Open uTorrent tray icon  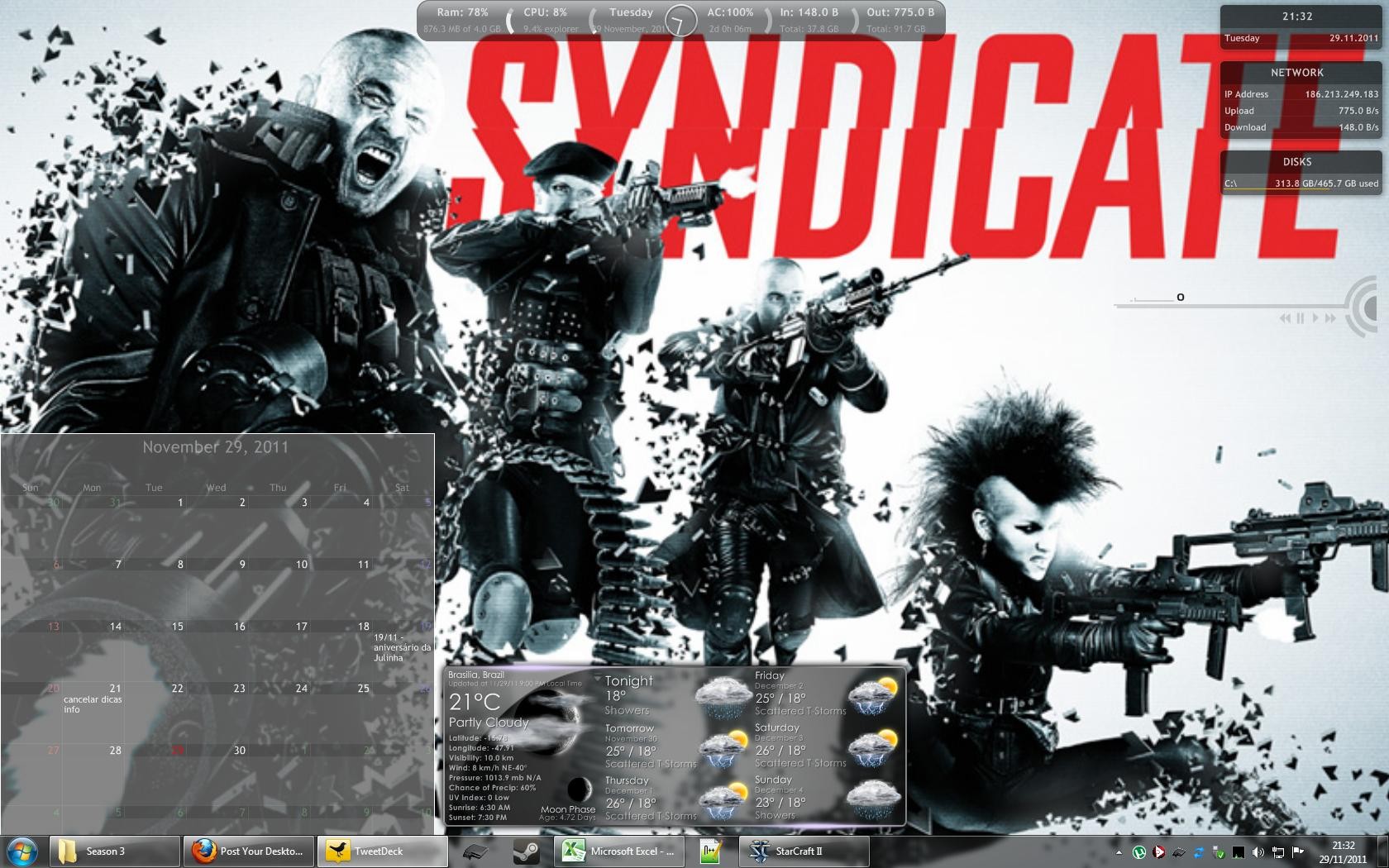(x=1139, y=852)
